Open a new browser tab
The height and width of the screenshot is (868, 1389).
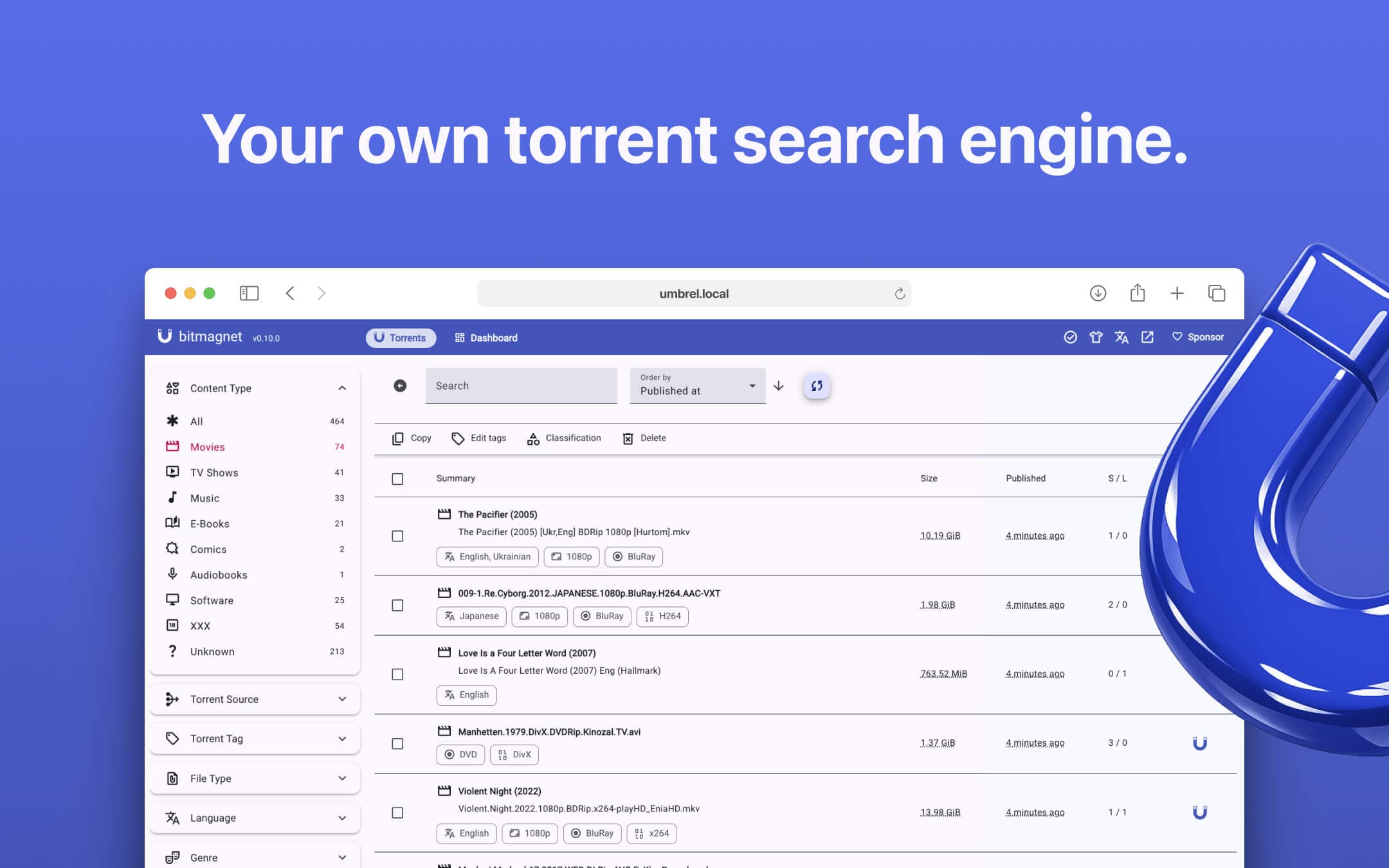coord(1177,293)
